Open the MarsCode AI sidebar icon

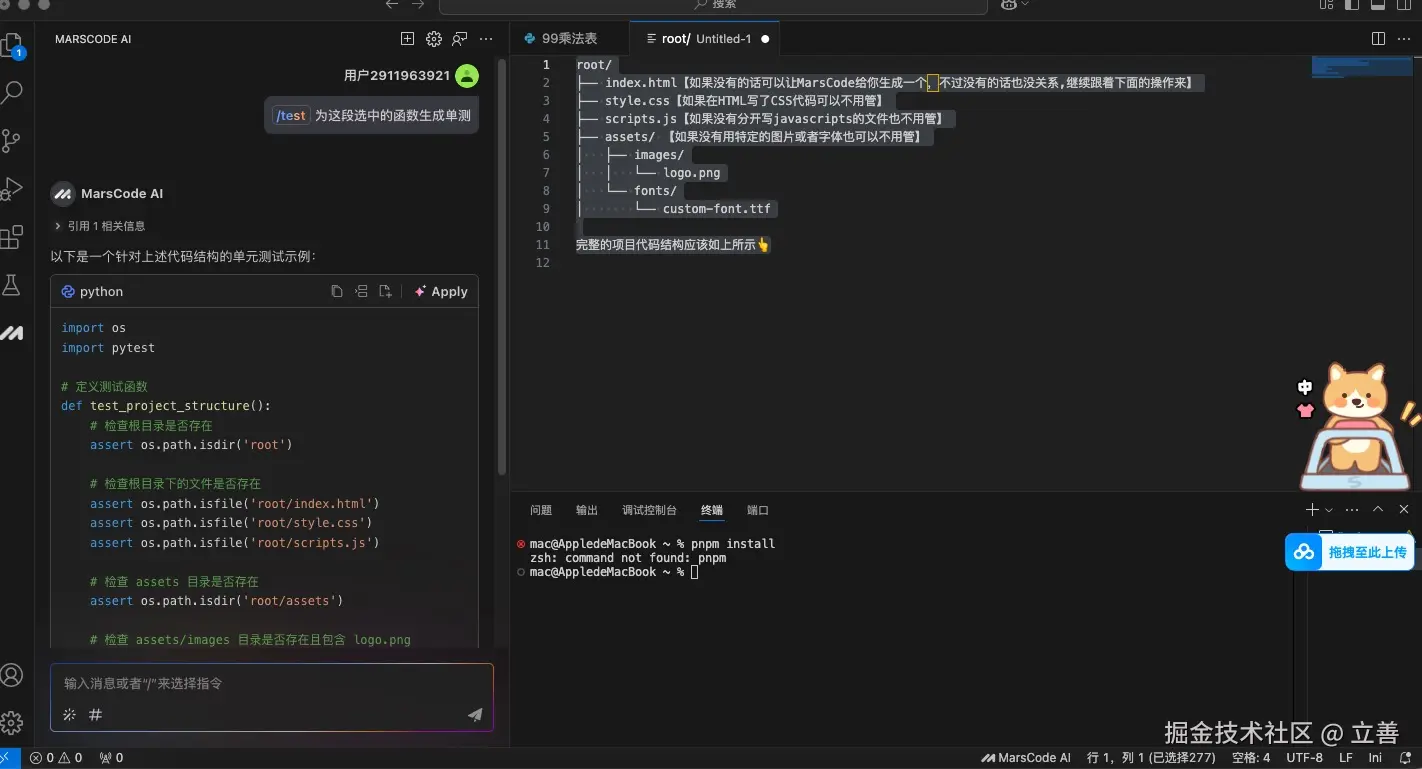(x=12, y=333)
